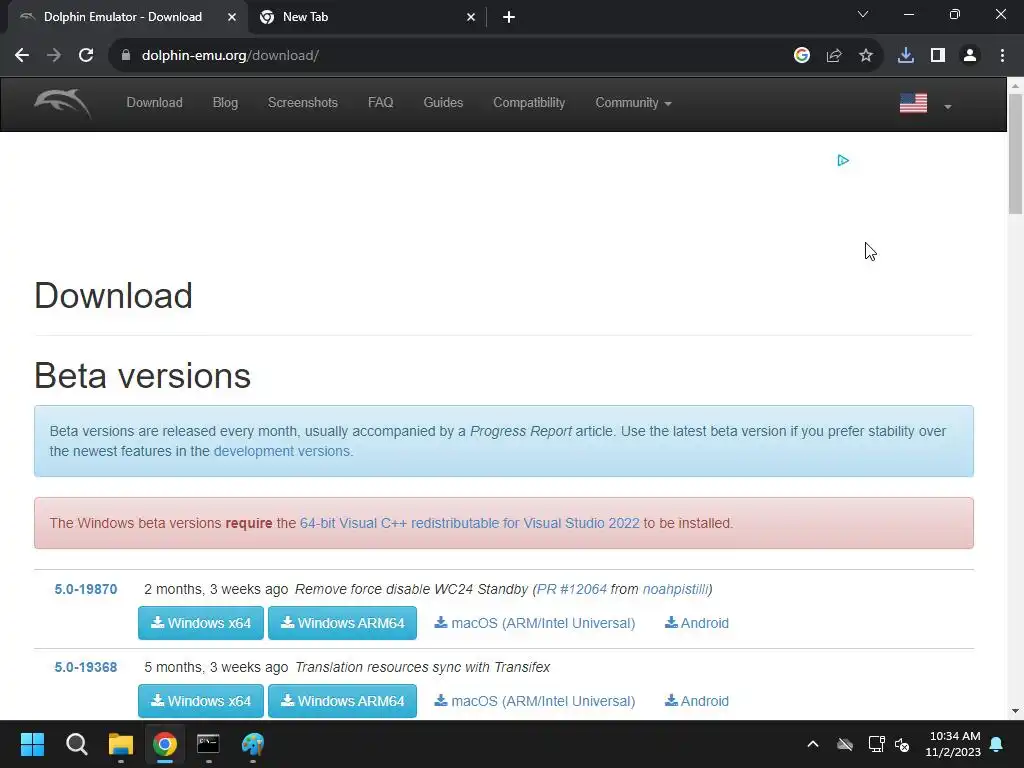This screenshot has height=768, width=1024.
Task: Open the Paint app in the taskbar
Action: pos(253,744)
